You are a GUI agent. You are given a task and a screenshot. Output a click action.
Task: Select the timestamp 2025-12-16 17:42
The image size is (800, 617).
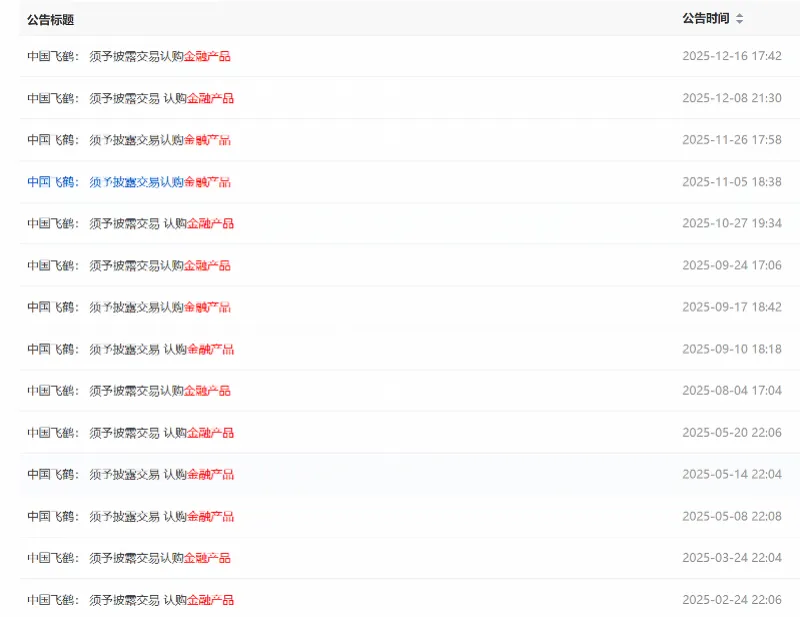click(732, 56)
